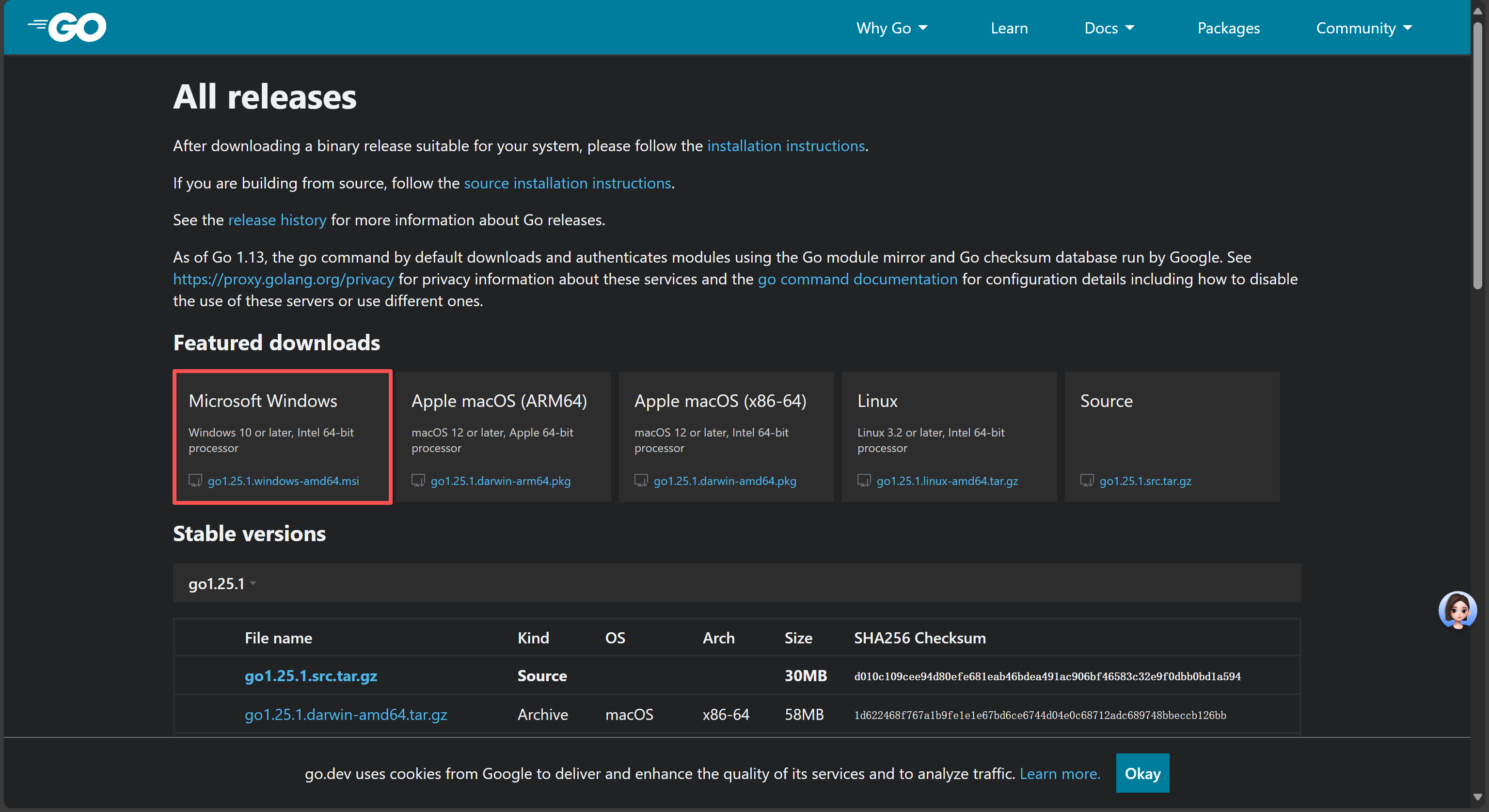Click the Source card title
Image resolution: width=1489 pixels, height=812 pixels.
(1107, 401)
